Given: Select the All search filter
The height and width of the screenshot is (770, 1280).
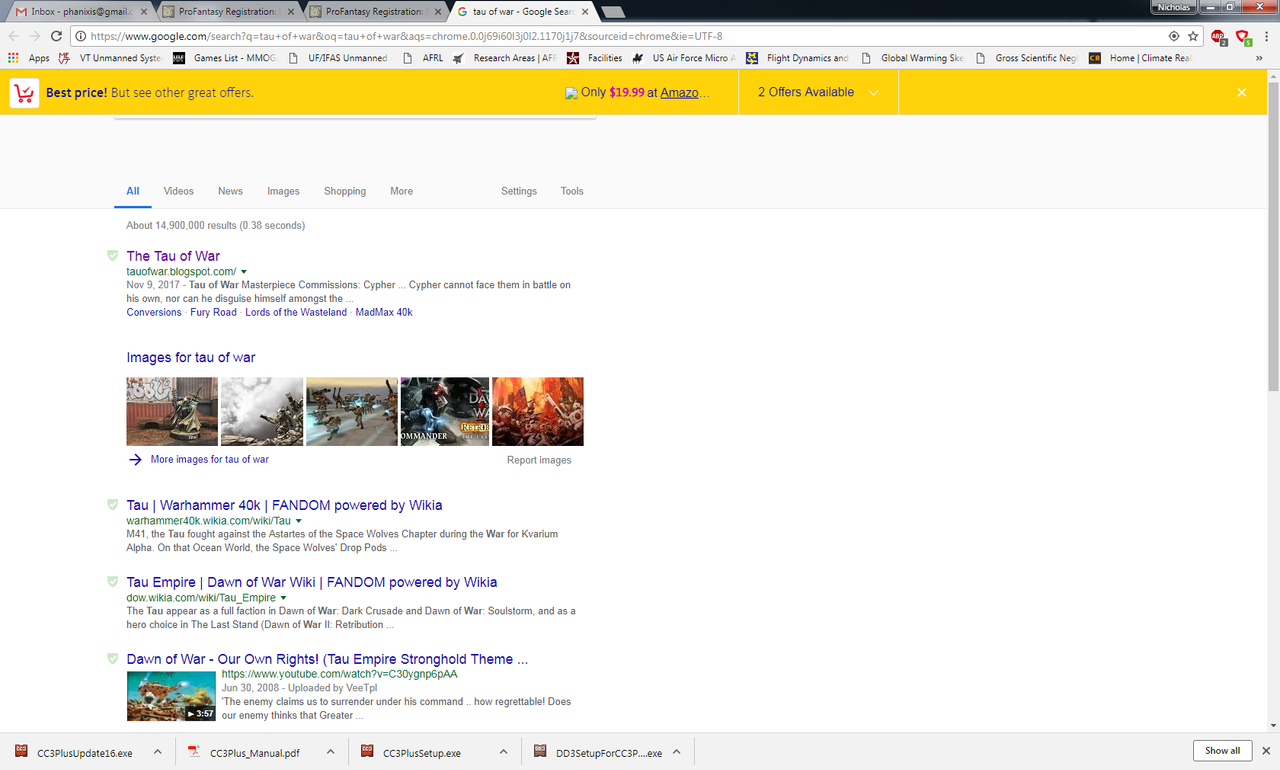Looking at the screenshot, I should click(x=133, y=191).
